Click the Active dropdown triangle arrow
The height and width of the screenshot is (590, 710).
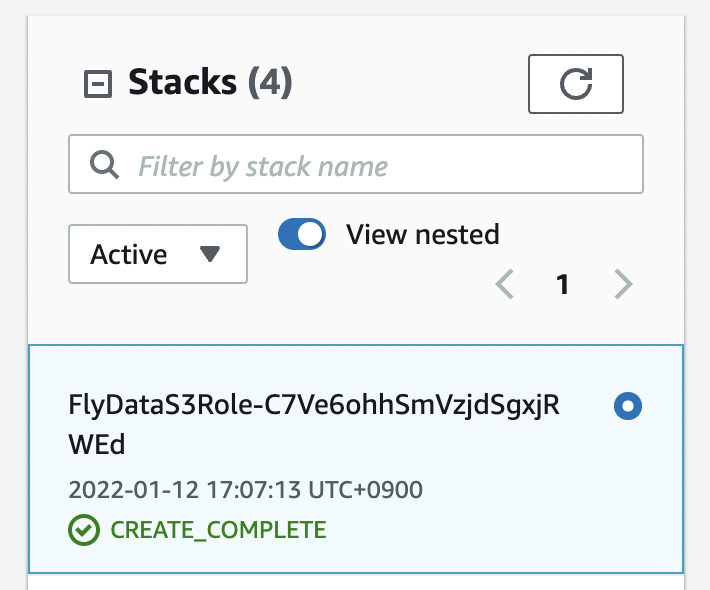click(210, 254)
